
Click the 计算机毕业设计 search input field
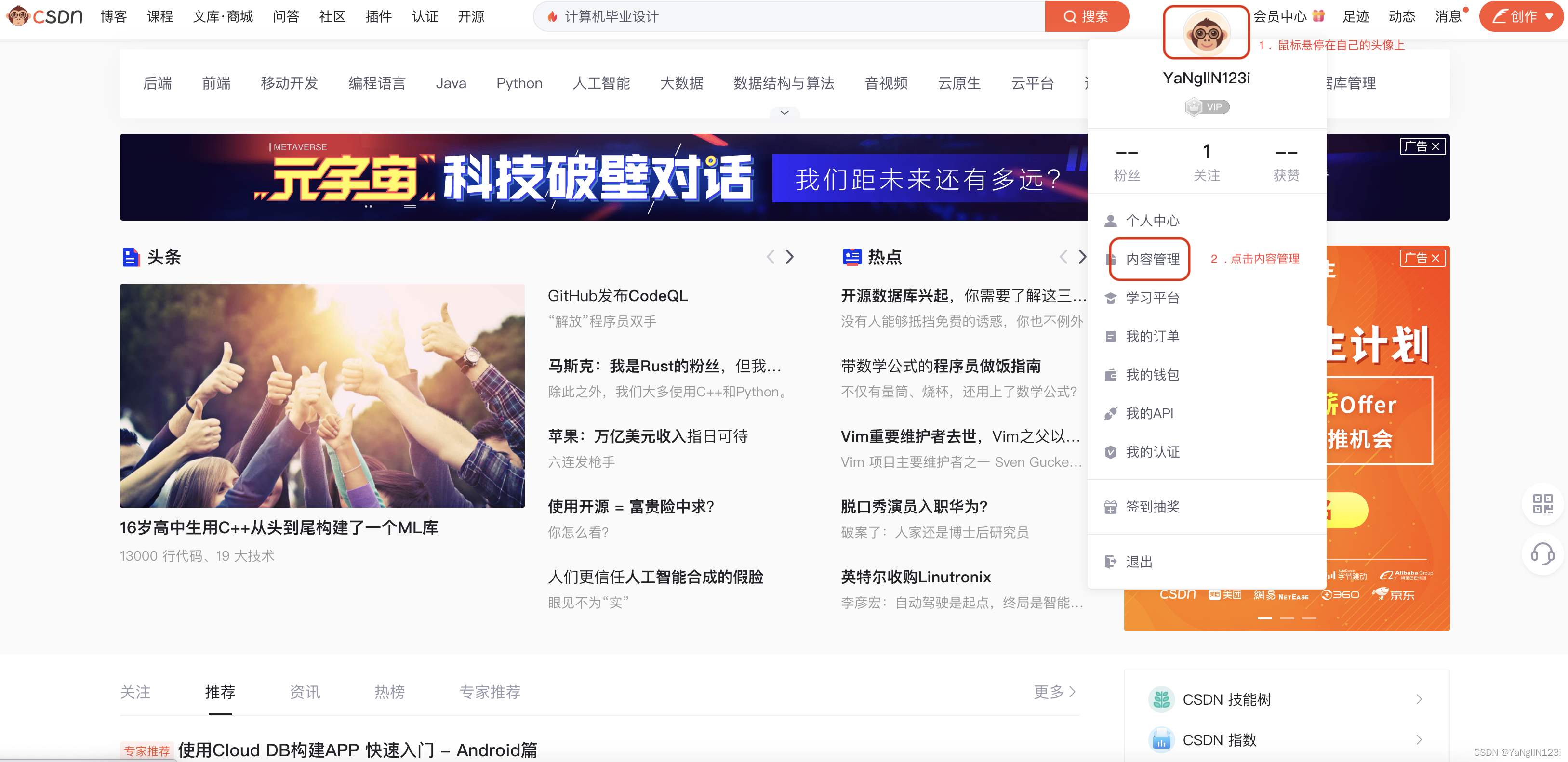click(791, 16)
